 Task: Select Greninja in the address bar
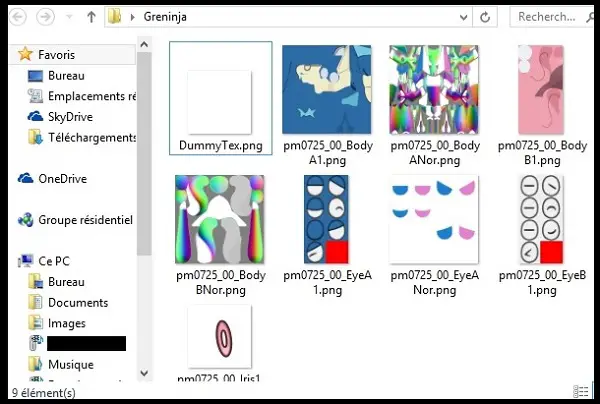(x=165, y=17)
